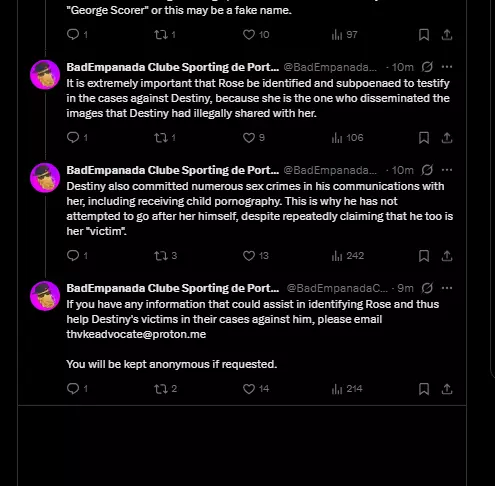
Task: Retweet the 'Destiny also committed' tweet
Action: 165,256
